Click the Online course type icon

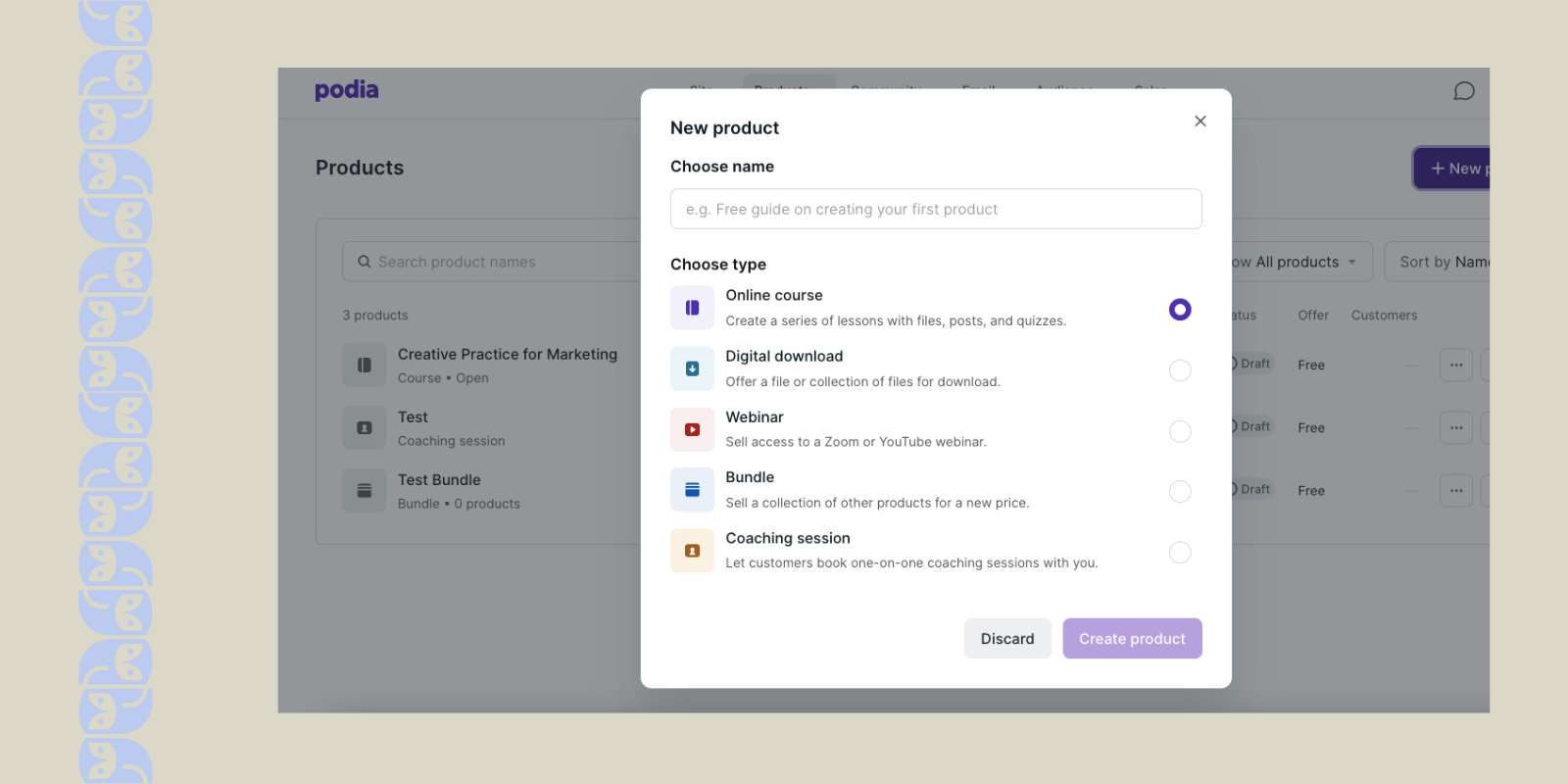692,308
